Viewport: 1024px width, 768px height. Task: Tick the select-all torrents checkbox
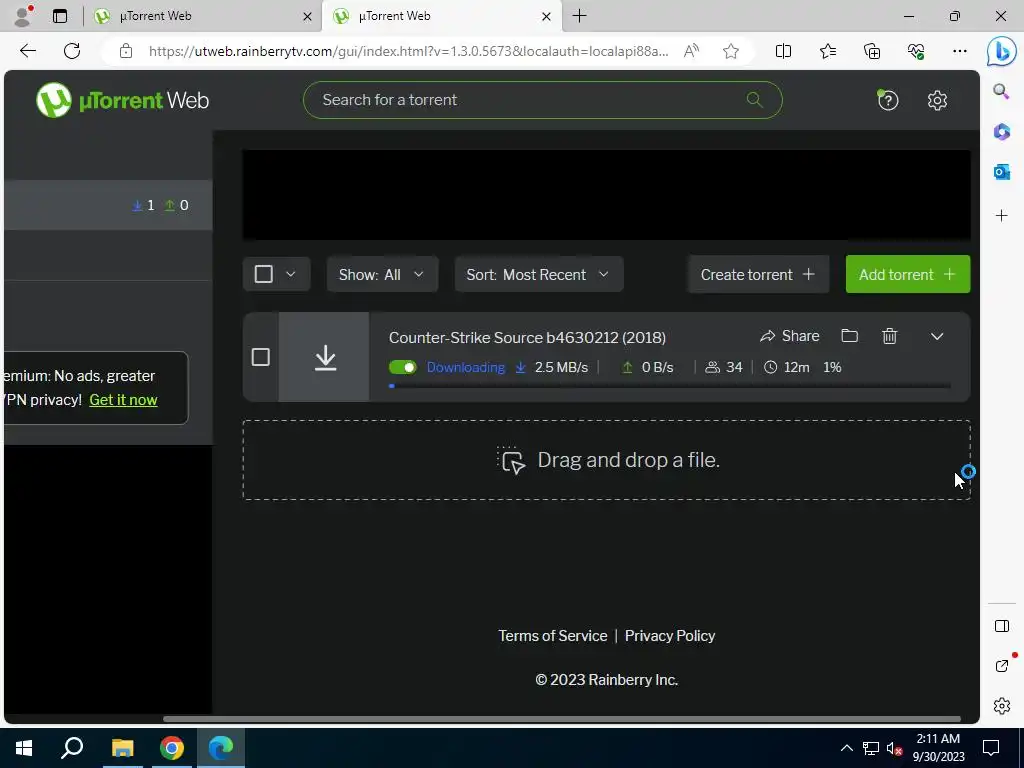(x=264, y=274)
